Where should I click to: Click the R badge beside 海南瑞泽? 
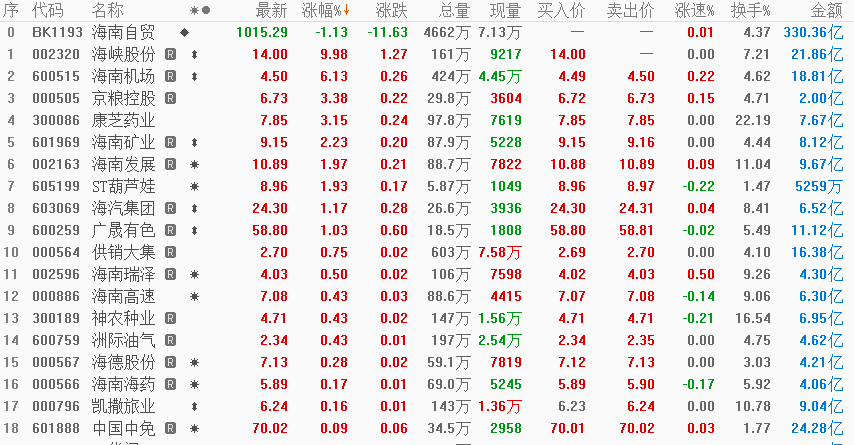click(x=170, y=274)
